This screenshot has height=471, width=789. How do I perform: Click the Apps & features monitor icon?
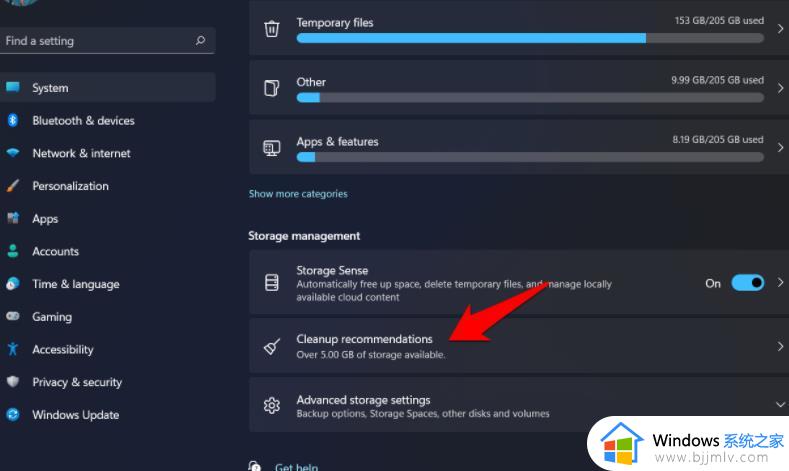(272, 147)
